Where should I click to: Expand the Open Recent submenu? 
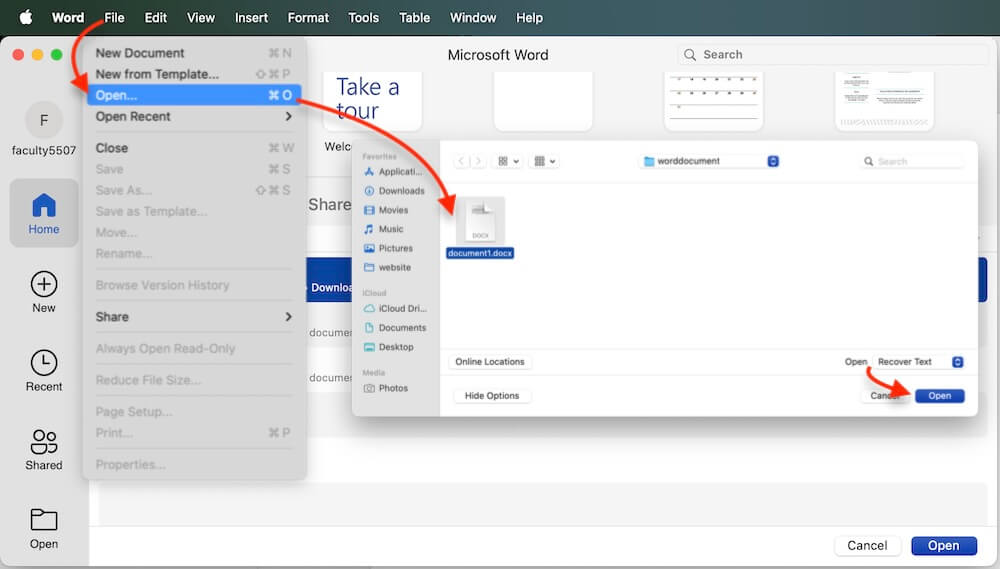194,116
